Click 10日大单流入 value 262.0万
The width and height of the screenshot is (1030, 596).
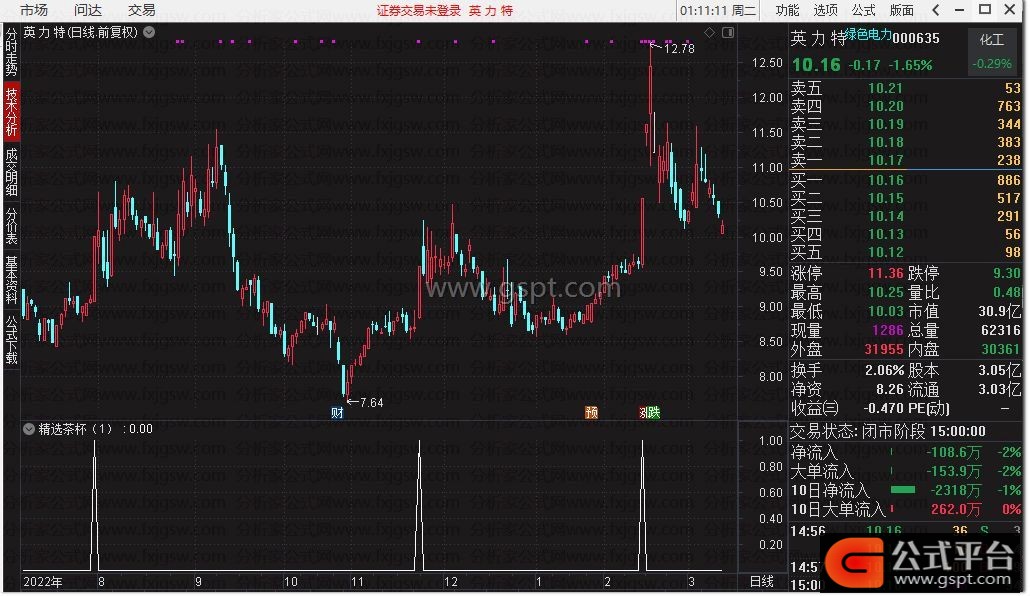(956, 509)
